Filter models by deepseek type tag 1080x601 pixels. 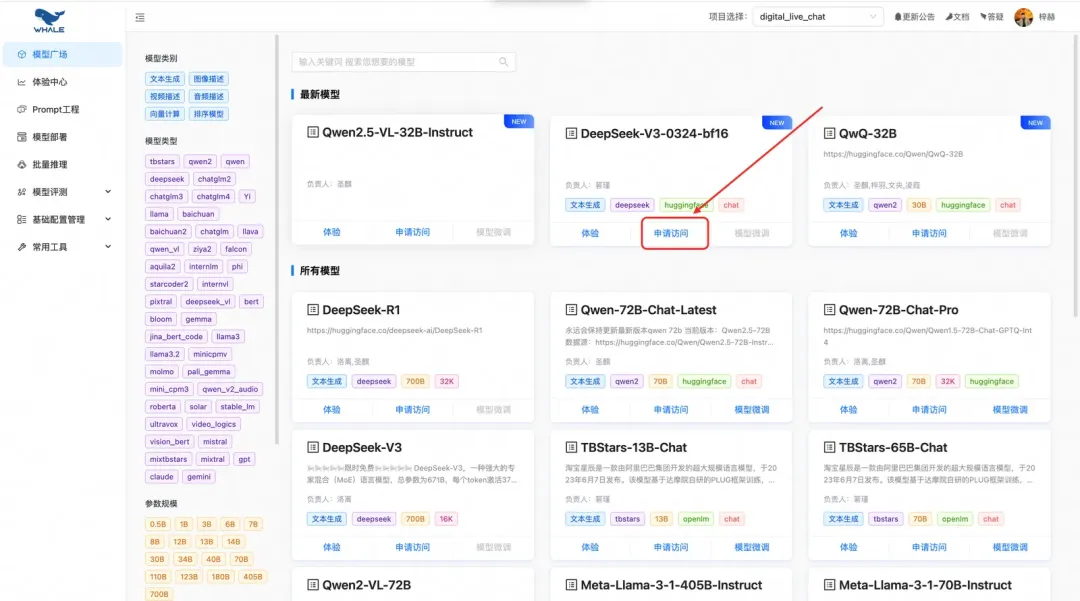167,179
